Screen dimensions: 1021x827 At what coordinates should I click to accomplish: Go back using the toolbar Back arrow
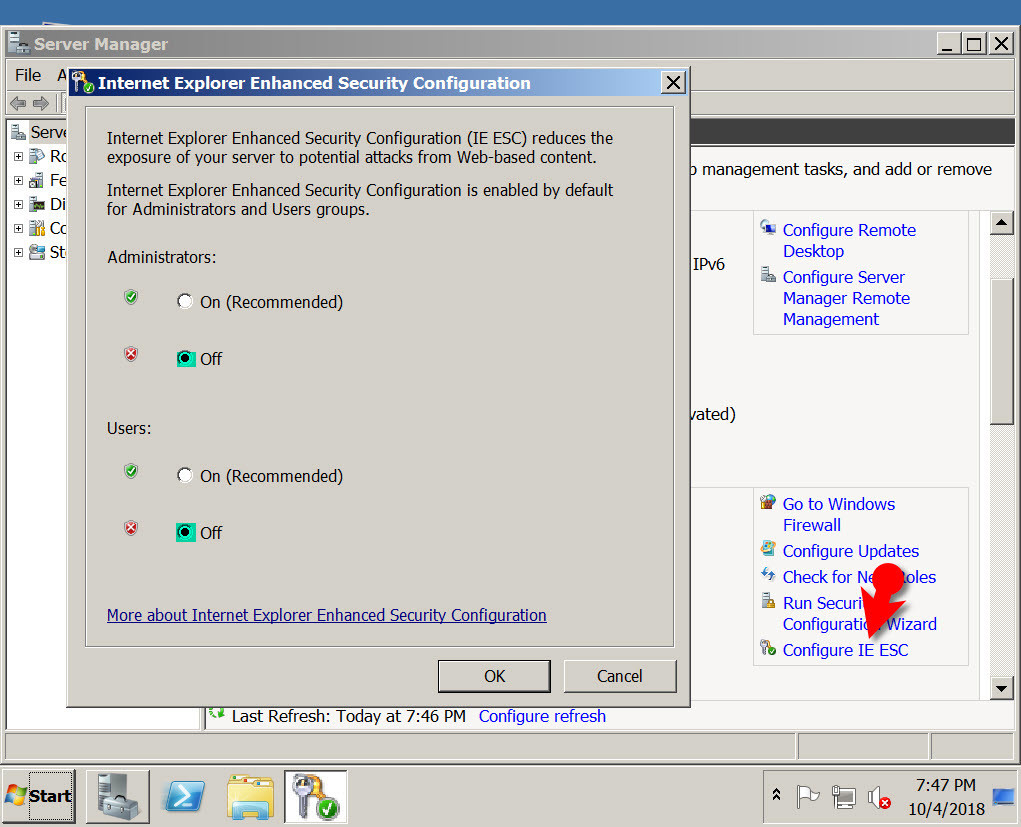18,103
